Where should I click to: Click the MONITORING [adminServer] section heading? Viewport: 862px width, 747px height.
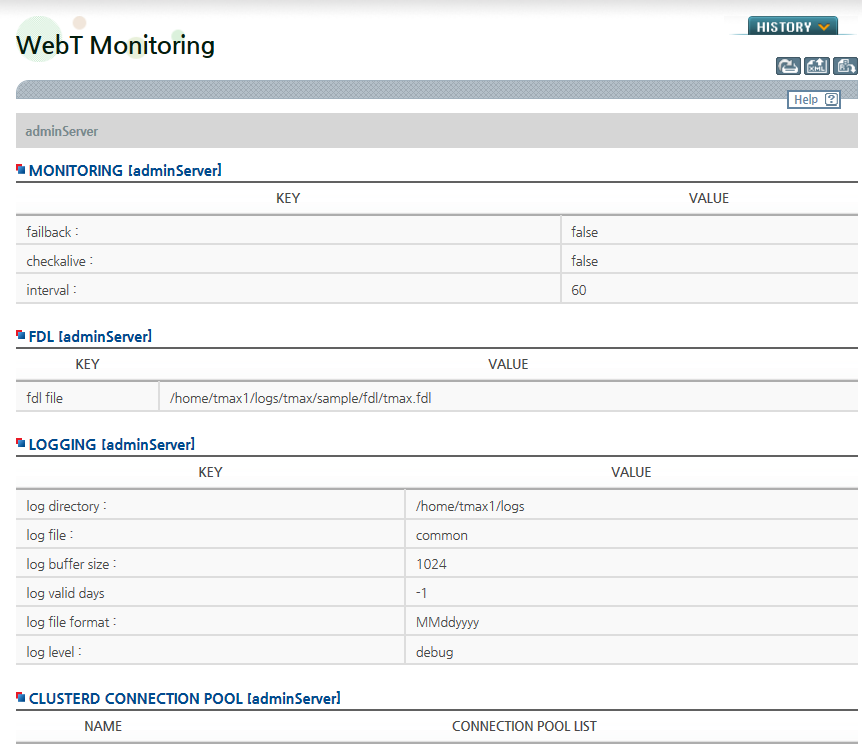pos(125,171)
